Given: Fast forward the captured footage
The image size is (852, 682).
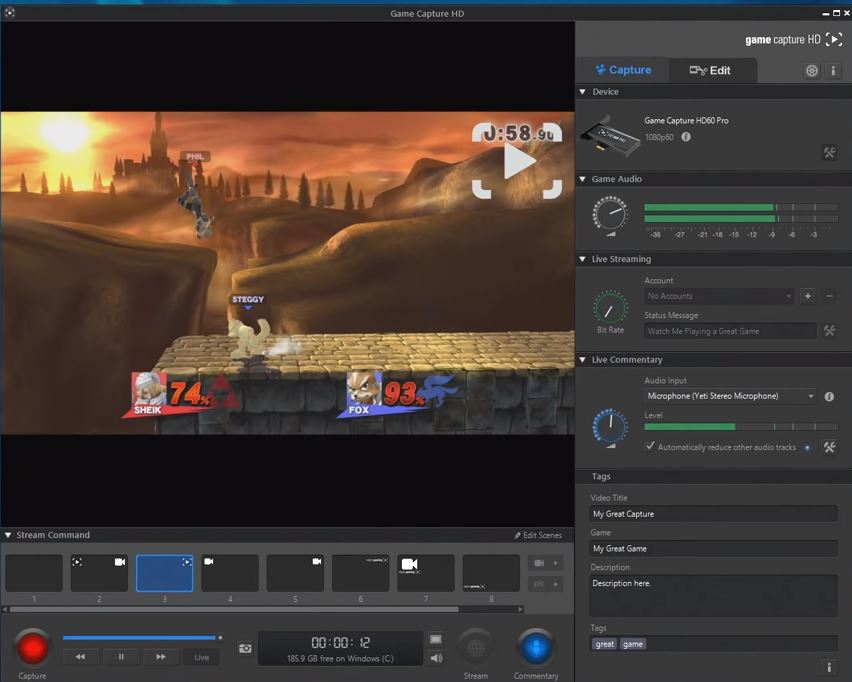Looking at the screenshot, I should pos(161,656).
